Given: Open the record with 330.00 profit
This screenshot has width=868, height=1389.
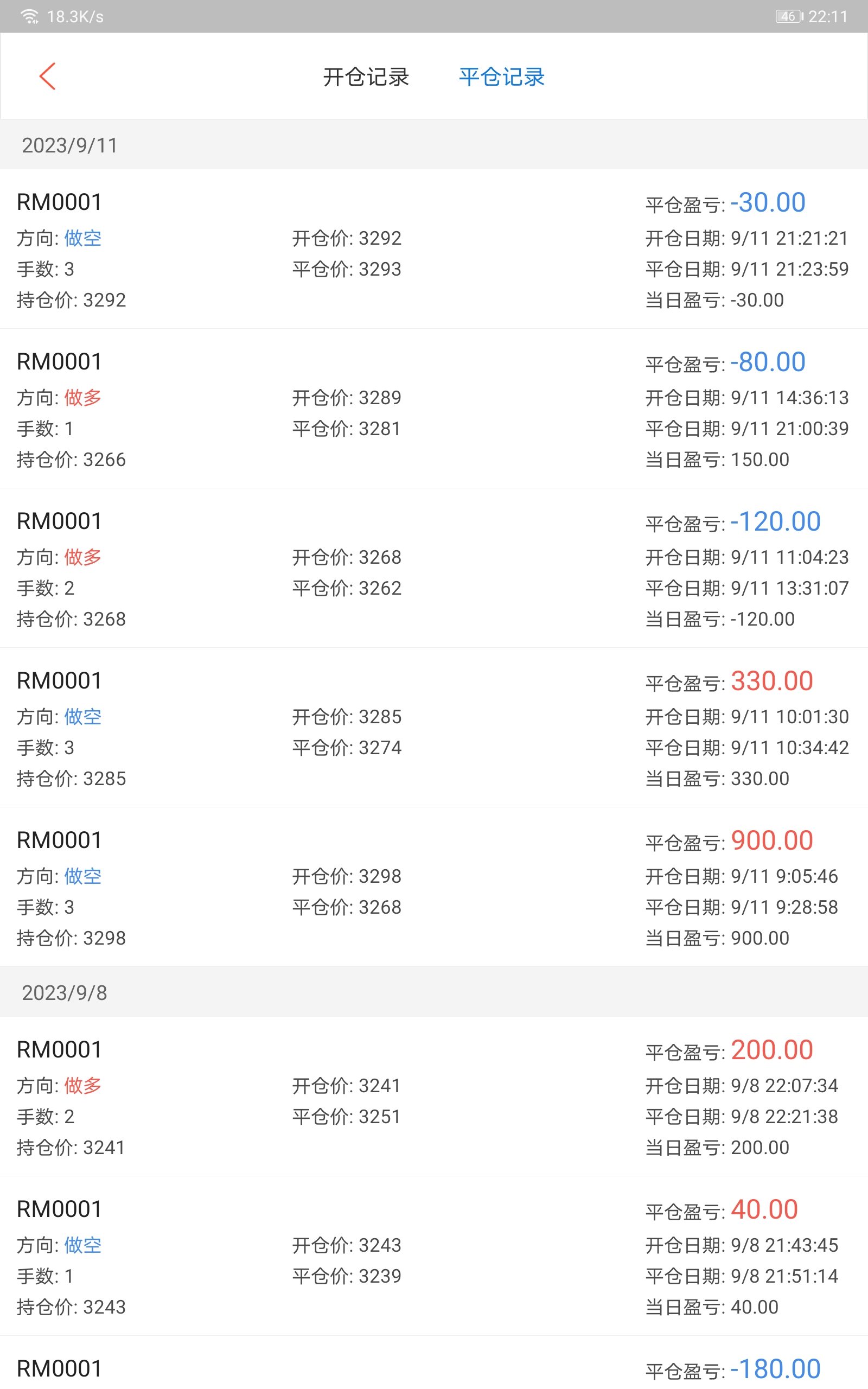Looking at the screenshot, I should [434, 728].
